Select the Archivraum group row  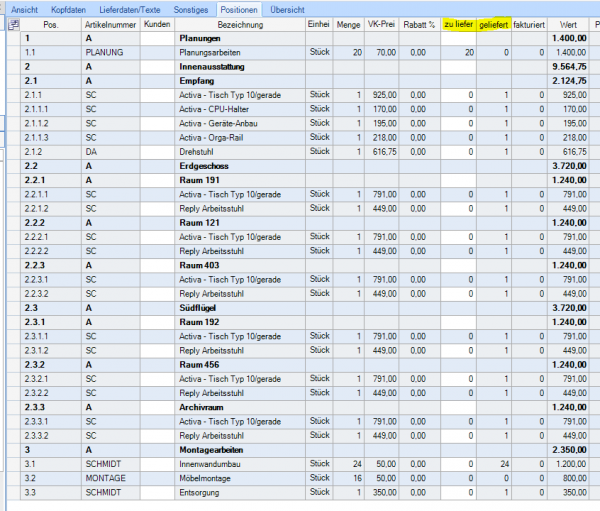[x=240, y=409]
